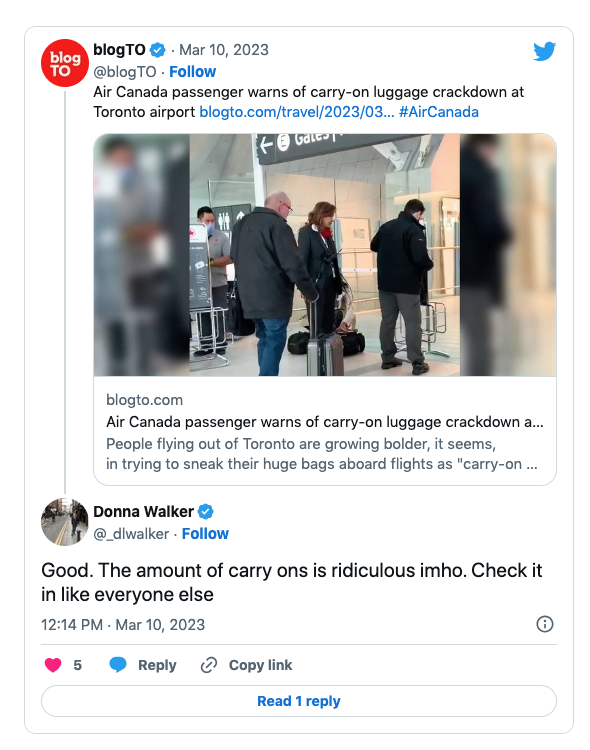Open the #AirCanada hashtag

[438, 112]
